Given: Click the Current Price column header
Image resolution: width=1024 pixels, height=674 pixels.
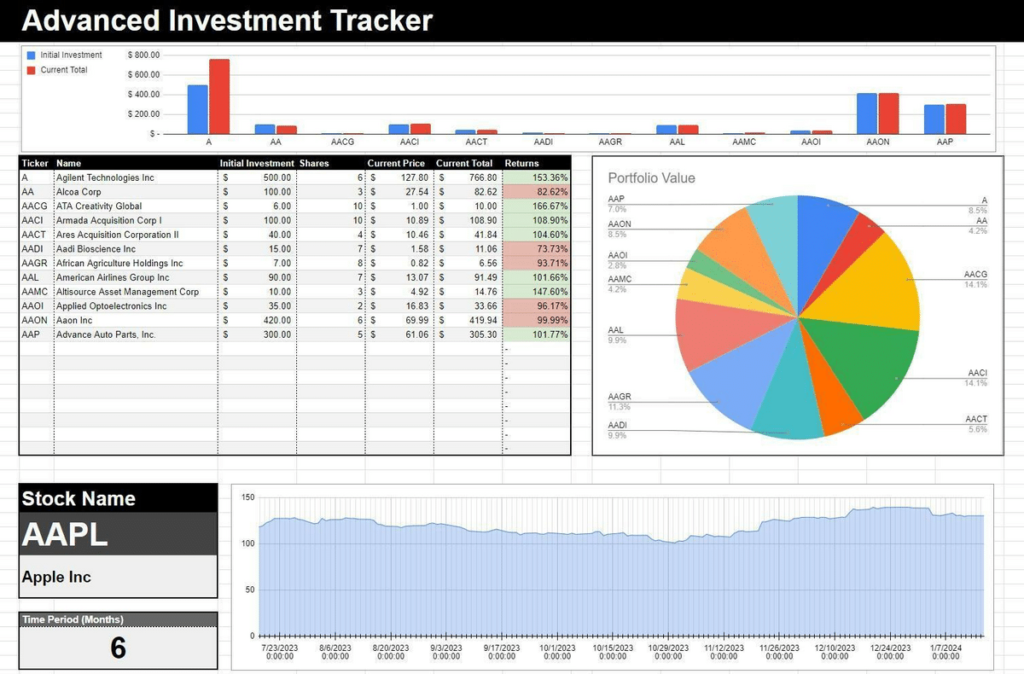Looking at the screenshot, I should [x=398, y=163].
